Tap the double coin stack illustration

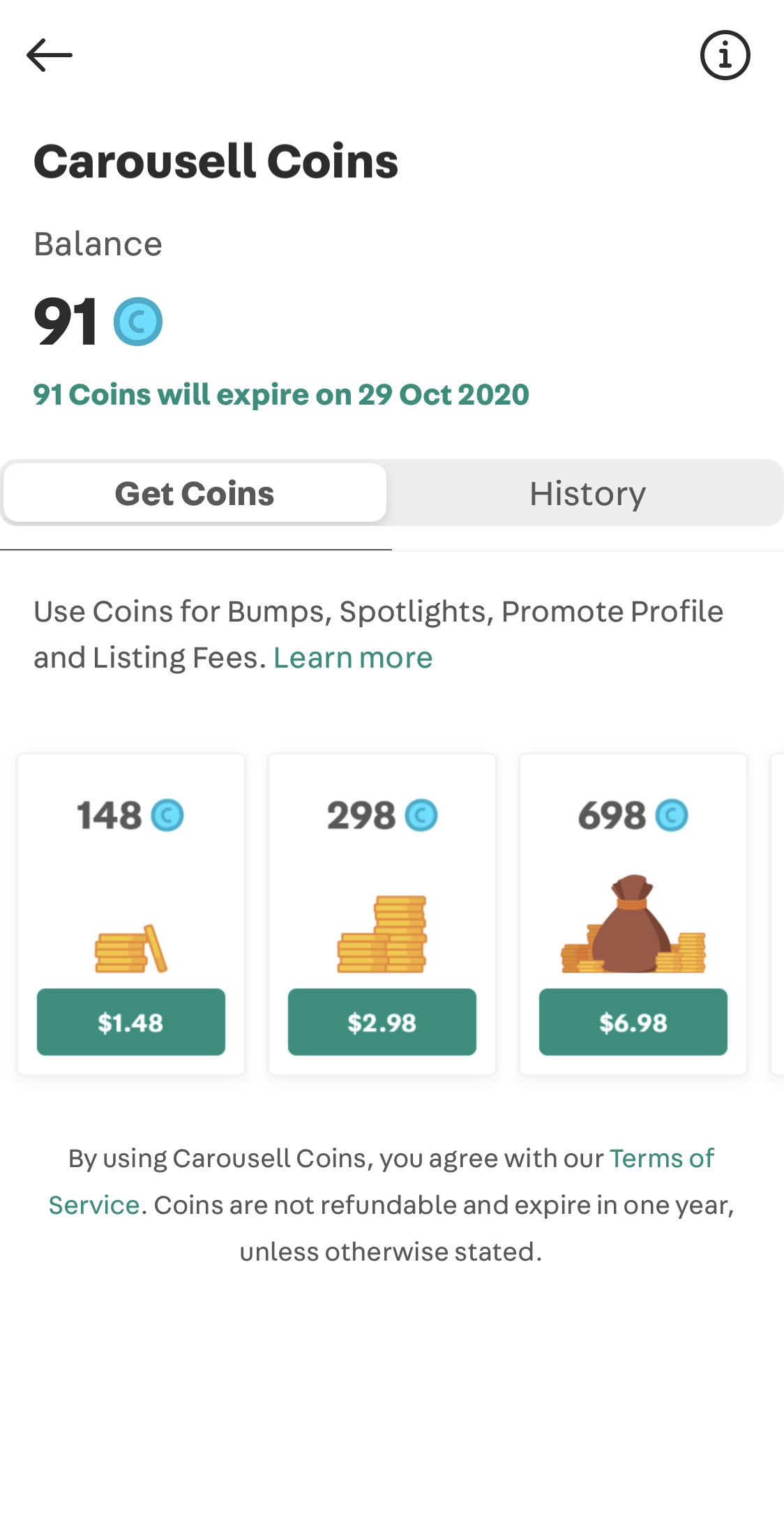pos(382,934)
